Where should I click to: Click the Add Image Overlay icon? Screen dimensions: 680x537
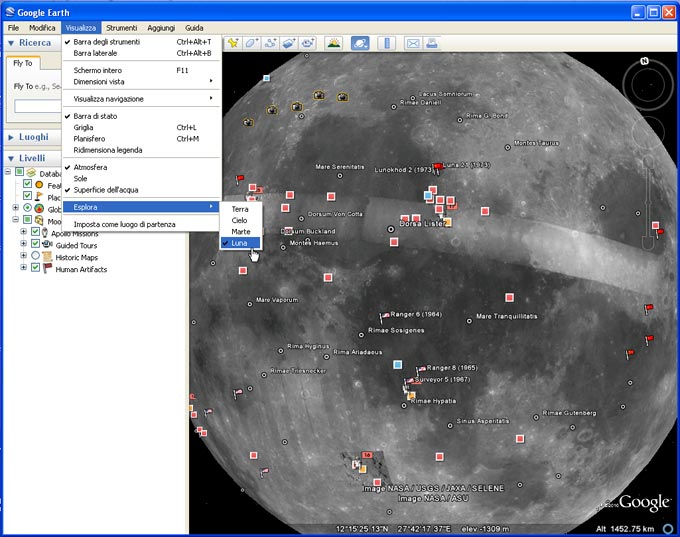click(289, 43)
